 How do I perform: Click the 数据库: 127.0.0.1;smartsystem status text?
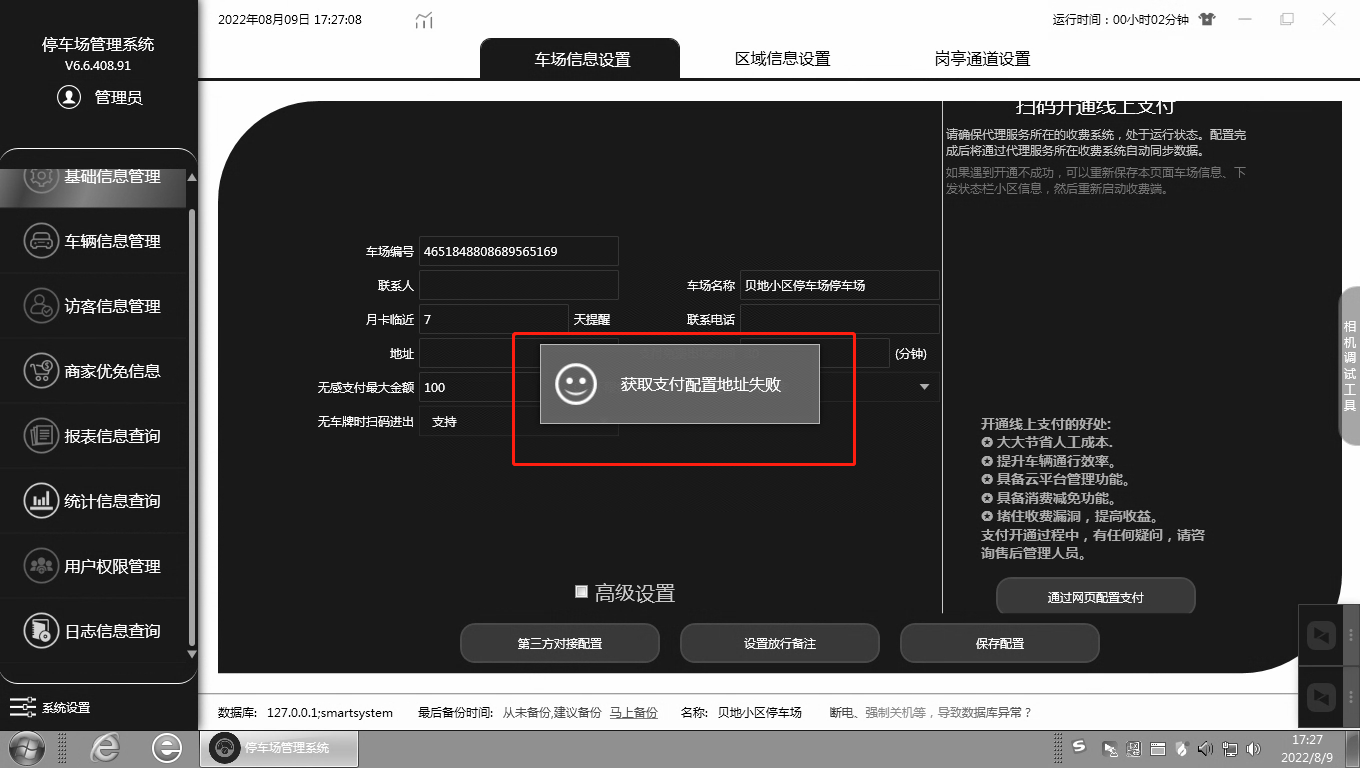[x=305, y=713]
